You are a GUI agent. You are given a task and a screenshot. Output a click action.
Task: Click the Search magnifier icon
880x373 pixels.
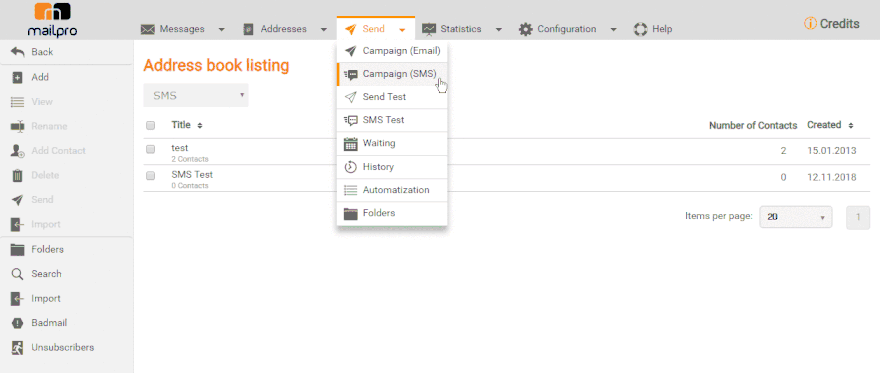pyautogui.click(x=17, y=274)
